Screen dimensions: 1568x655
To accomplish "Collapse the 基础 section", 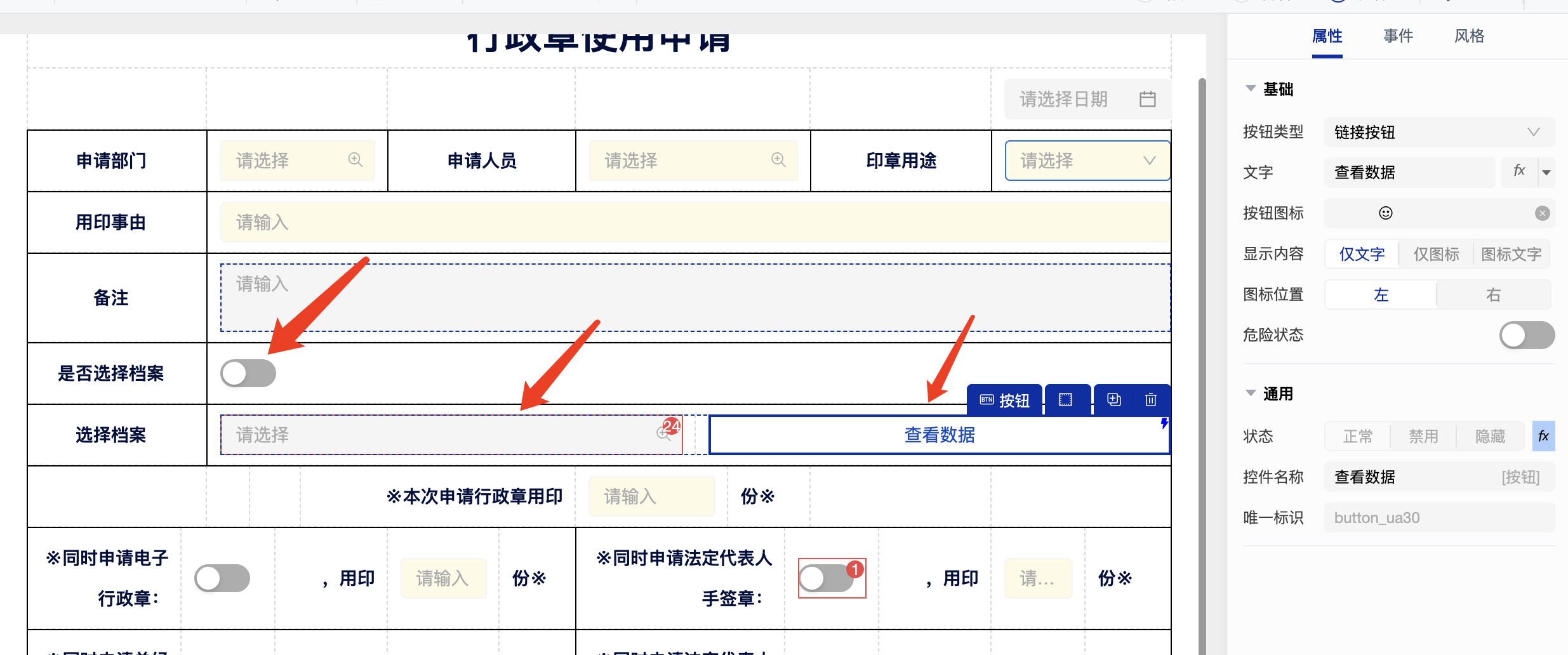I will coord(1251,89).
